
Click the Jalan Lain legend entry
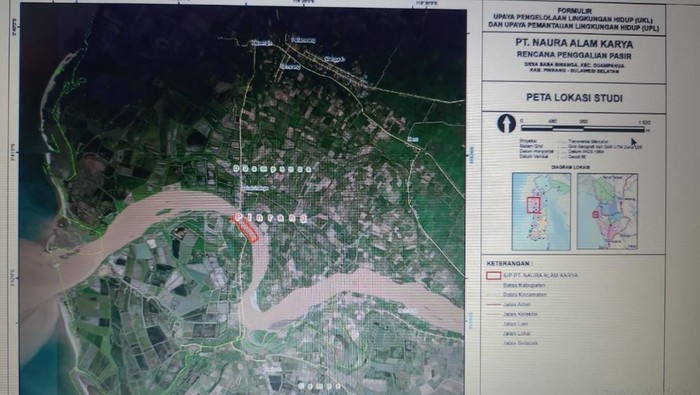pyautogui.click(x=516, y=324)
